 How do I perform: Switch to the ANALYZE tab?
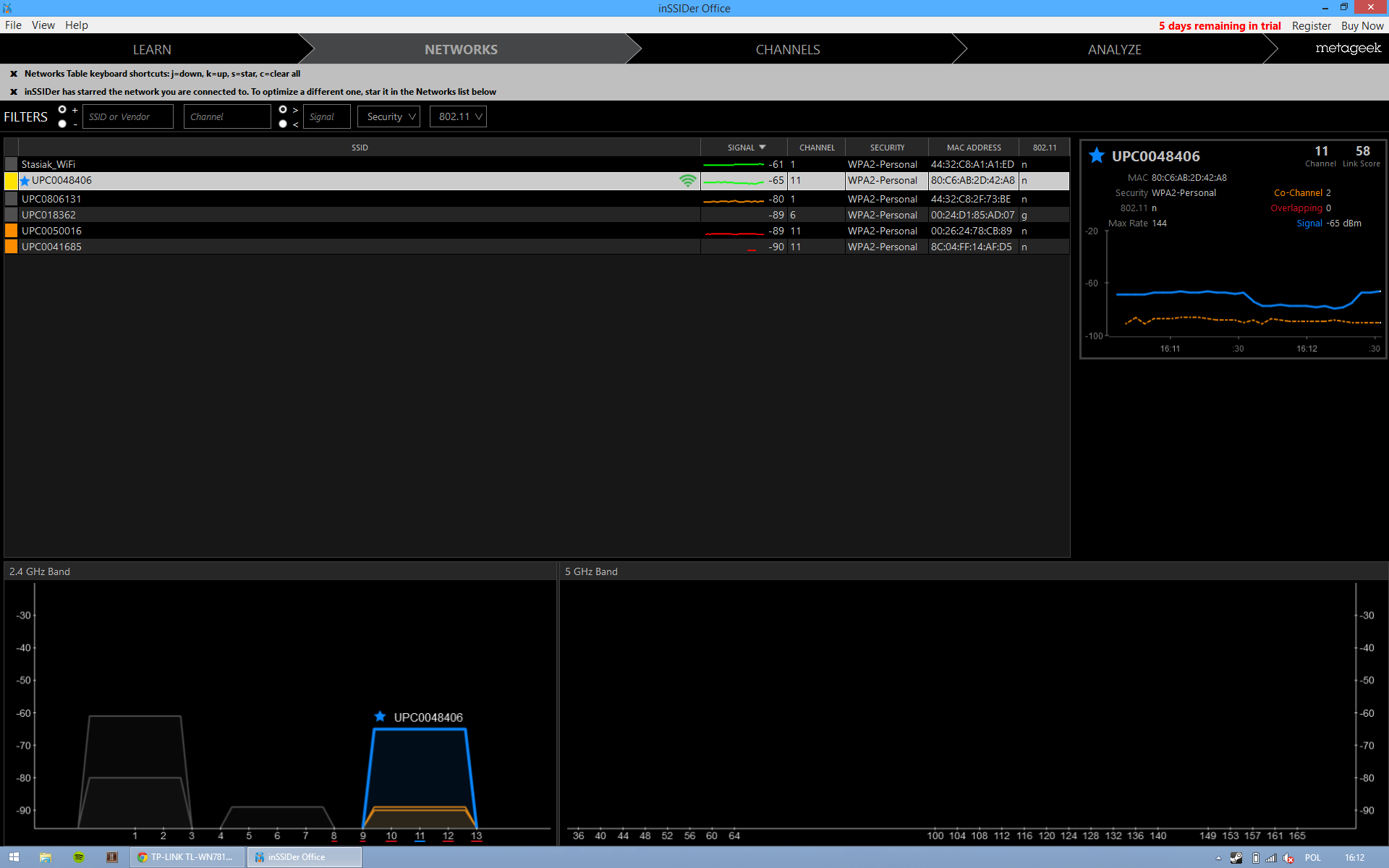pos(1115,49)
